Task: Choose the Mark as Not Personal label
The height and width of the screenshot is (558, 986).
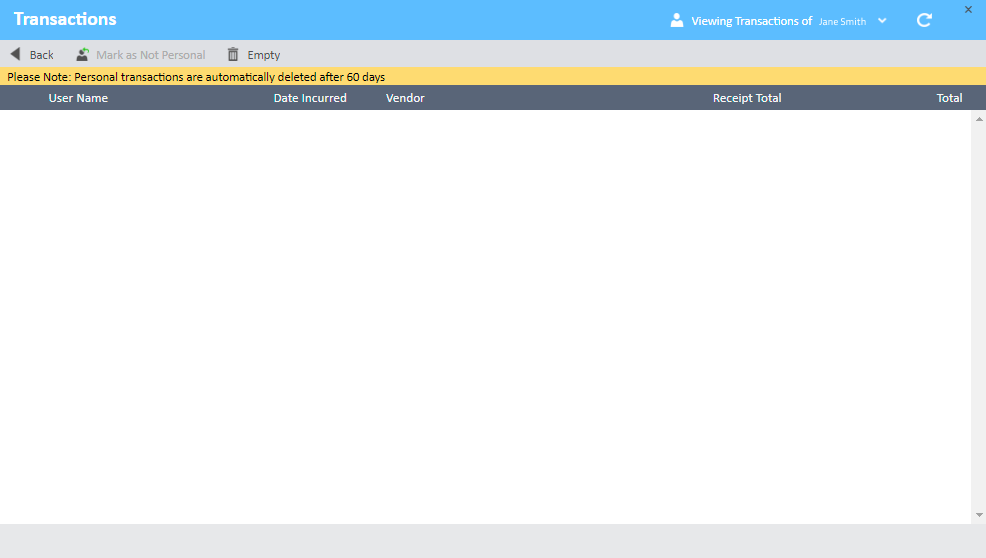Action: click(150, 55)
